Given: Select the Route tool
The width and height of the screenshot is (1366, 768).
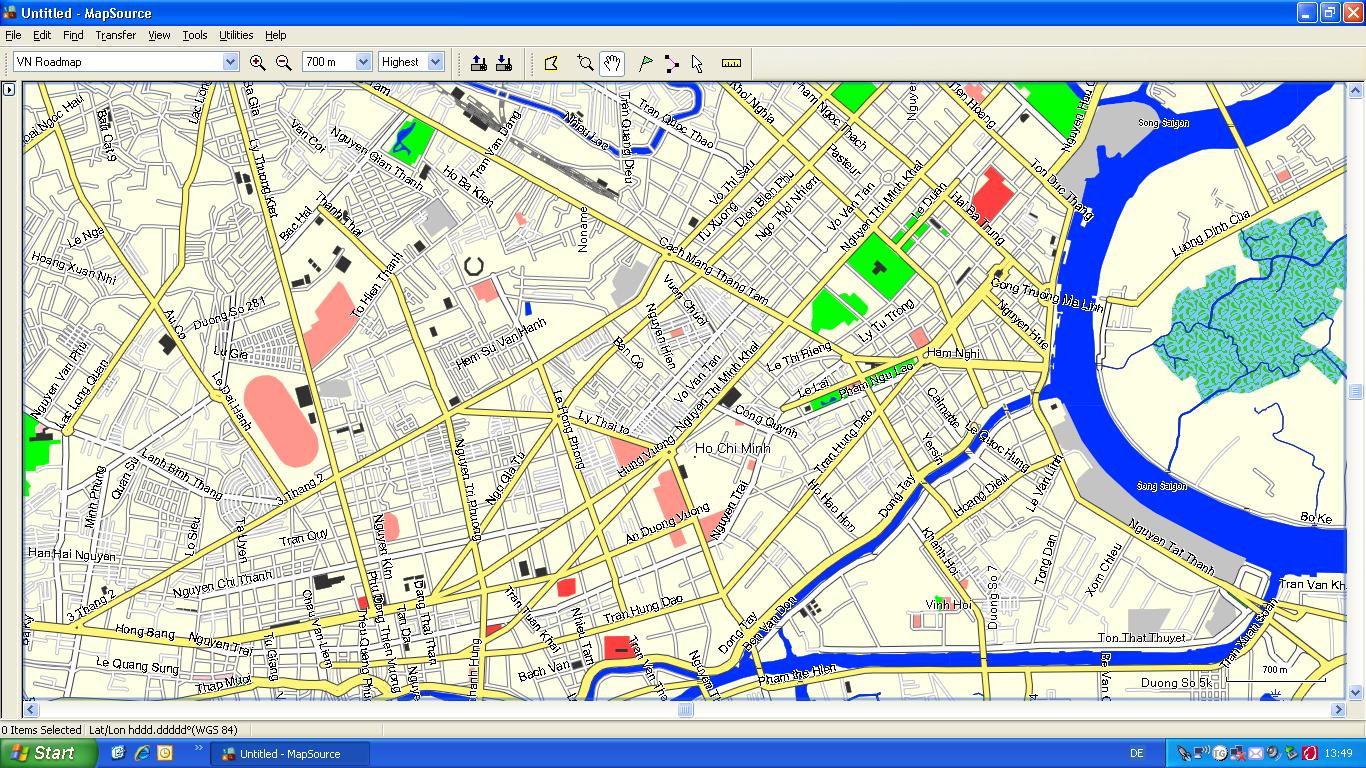Looking at the screenshot, I should point(671,63).
